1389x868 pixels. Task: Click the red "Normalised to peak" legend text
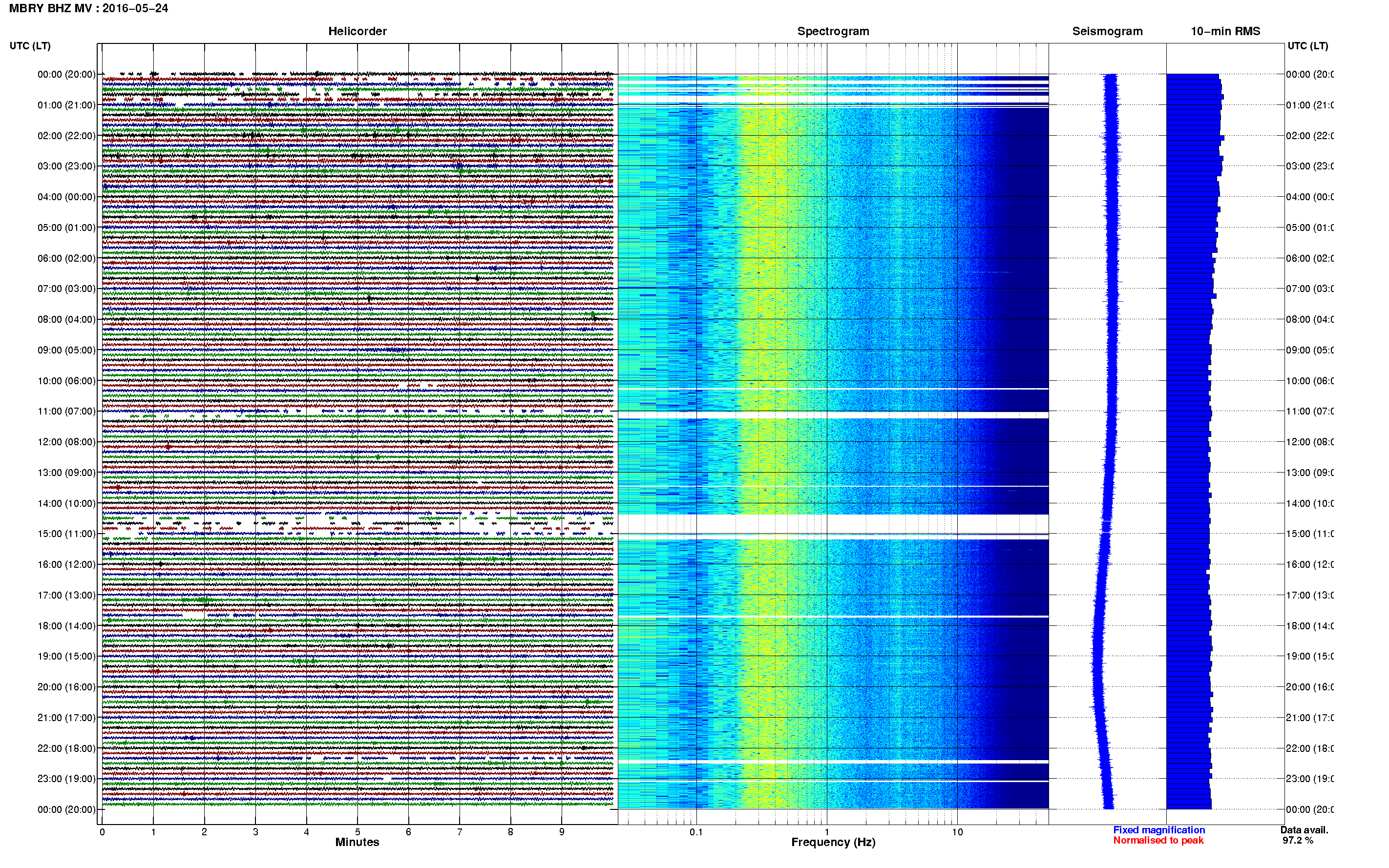(x=1158, y=841)
